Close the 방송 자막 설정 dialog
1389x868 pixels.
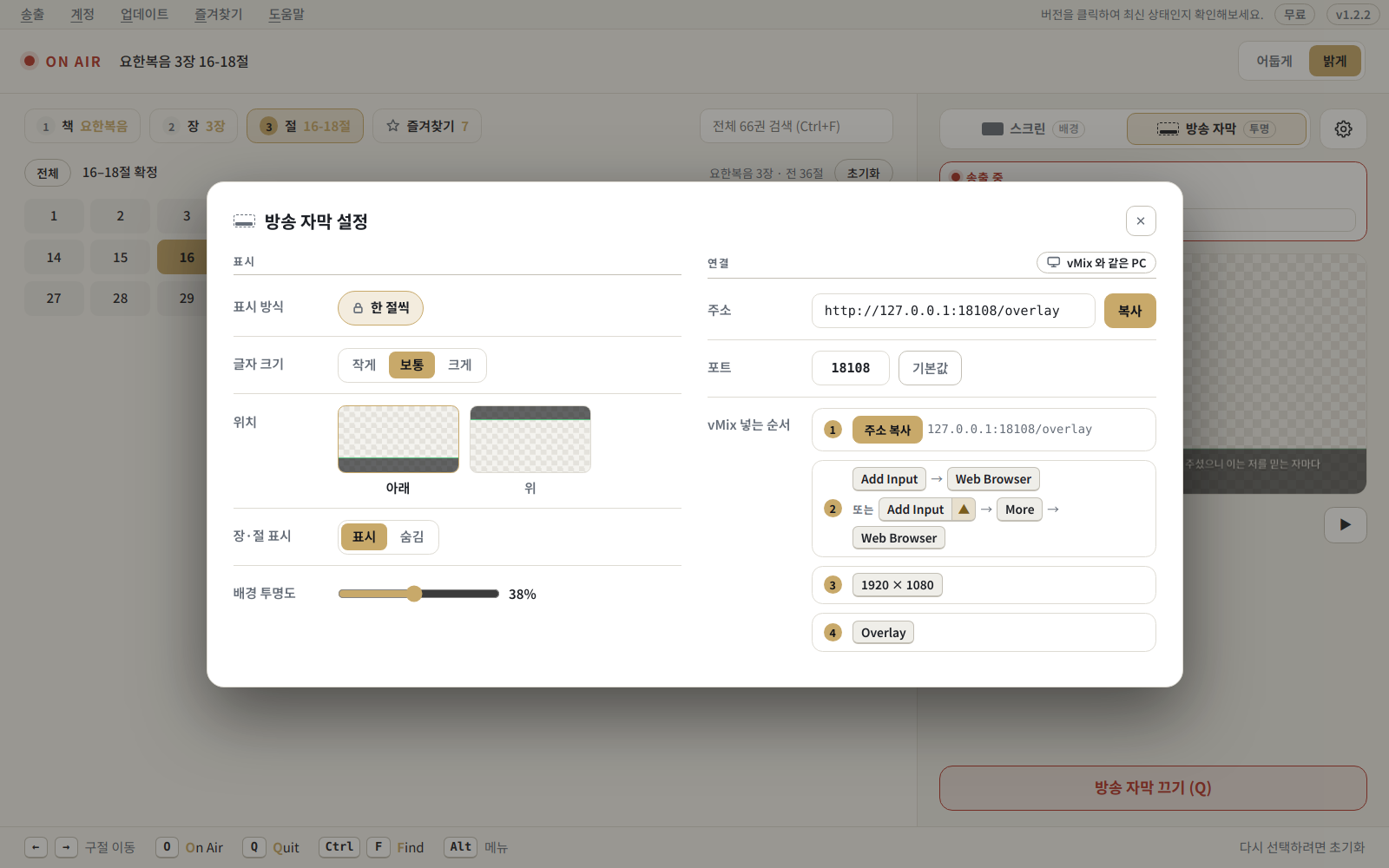[1141, 220]
